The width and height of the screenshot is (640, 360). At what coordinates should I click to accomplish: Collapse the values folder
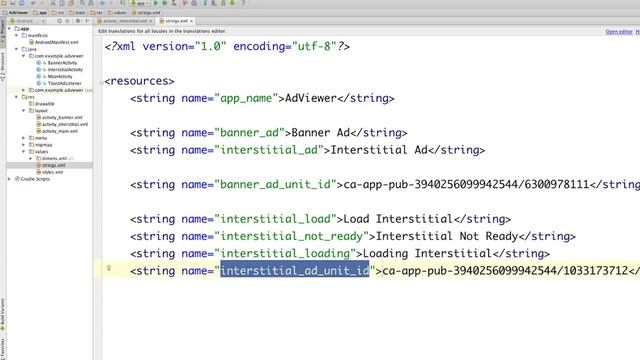coord(23,151)
